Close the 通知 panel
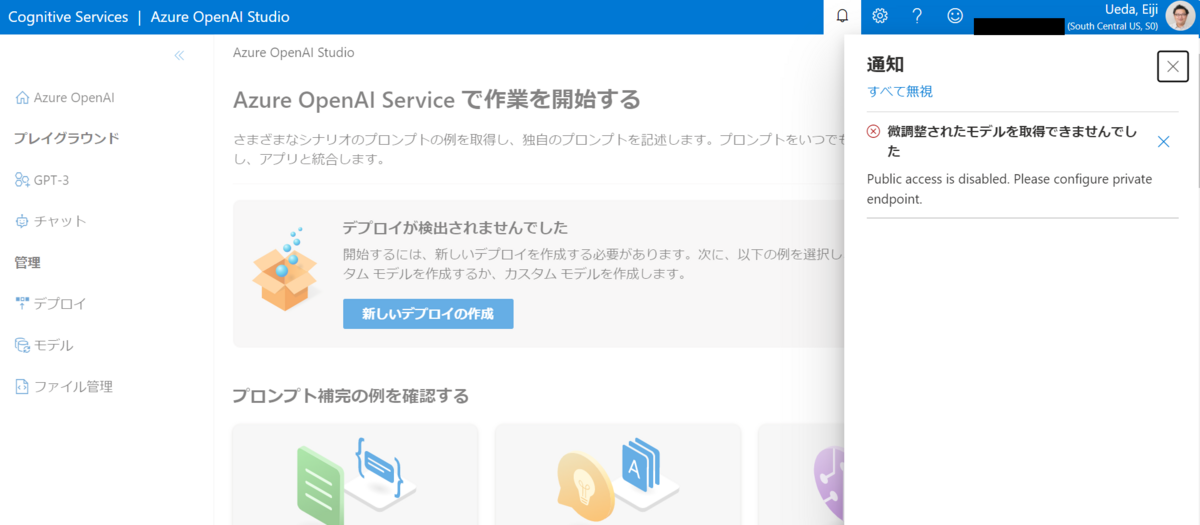 point(1173,66)
